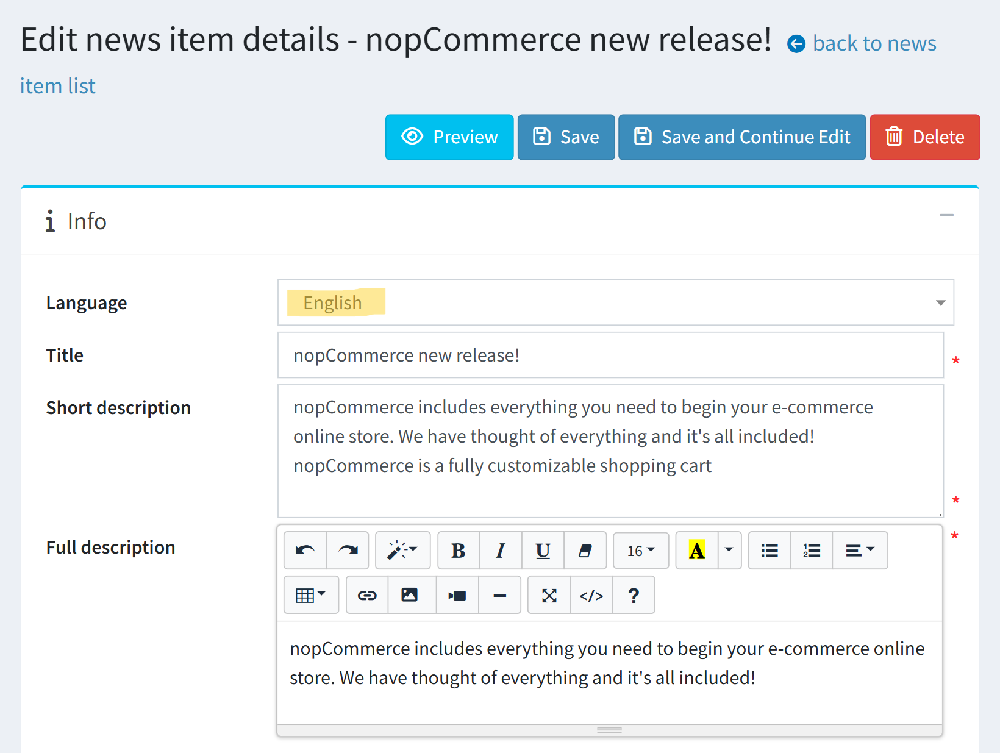Insert a horizontal line in the editor

pyautogui.click(x=501, y=595)
